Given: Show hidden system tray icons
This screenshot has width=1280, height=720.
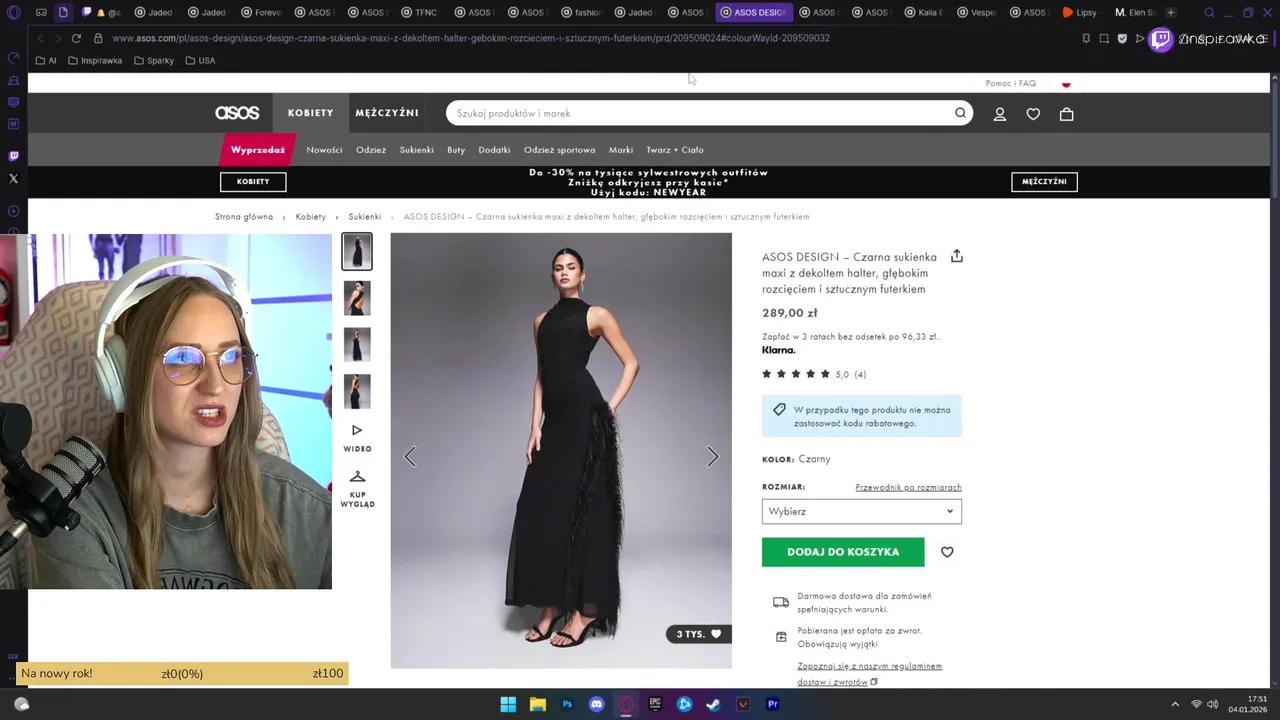Looking at the screenshot, I should tap(1175, 704).
